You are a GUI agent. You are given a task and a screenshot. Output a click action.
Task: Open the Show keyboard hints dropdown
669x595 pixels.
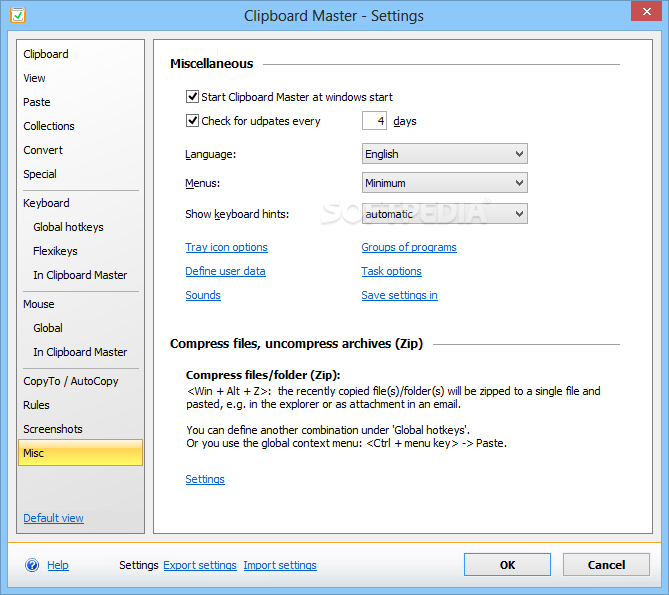[445, 214]
